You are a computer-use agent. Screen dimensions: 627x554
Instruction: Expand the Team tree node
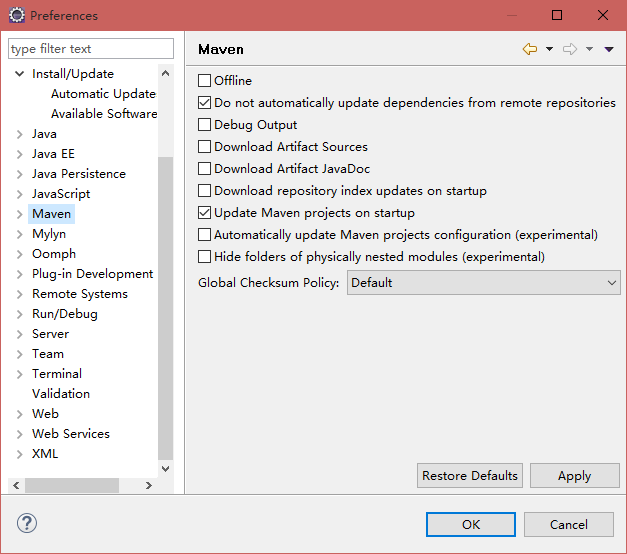(x=19, y=354)
